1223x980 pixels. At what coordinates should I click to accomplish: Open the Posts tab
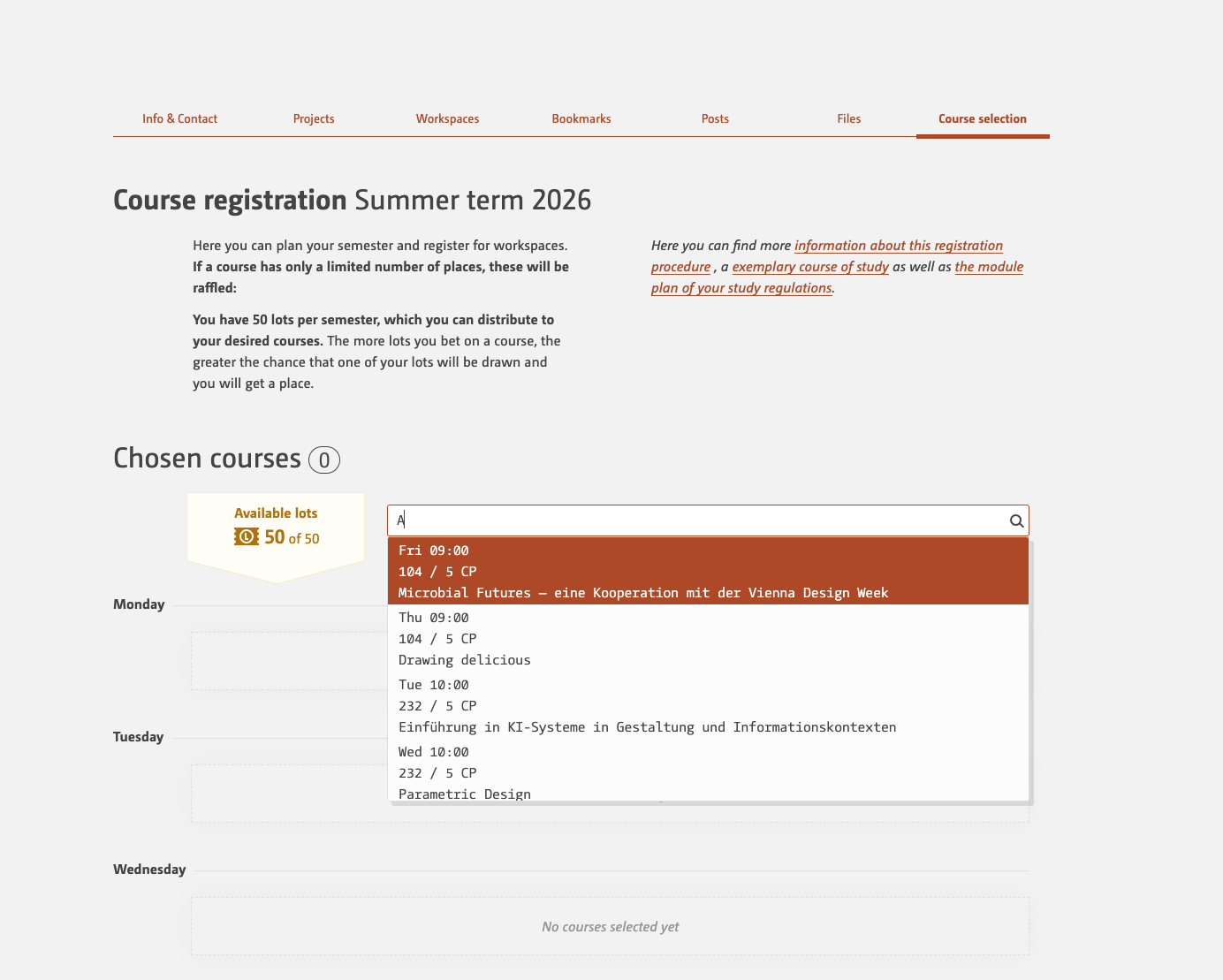[715, 118]
